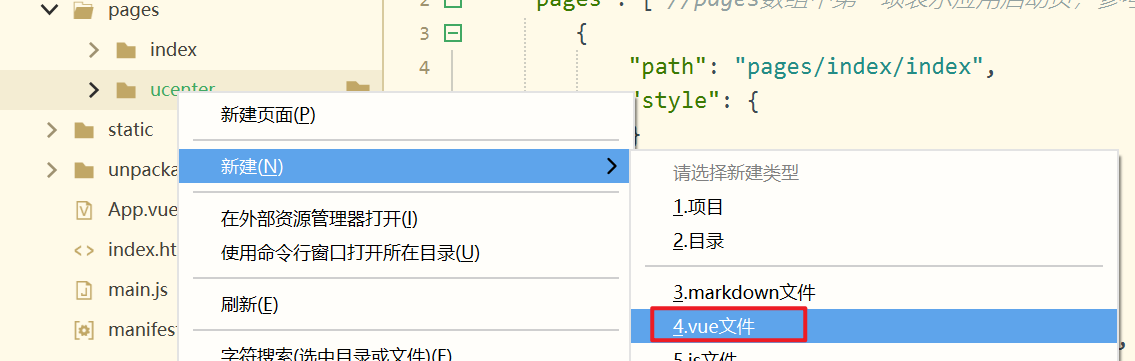Screen dimensions: 1135x361
Task: Choose 3.markdown文件 from new type list
Action: tap(744, 293)
